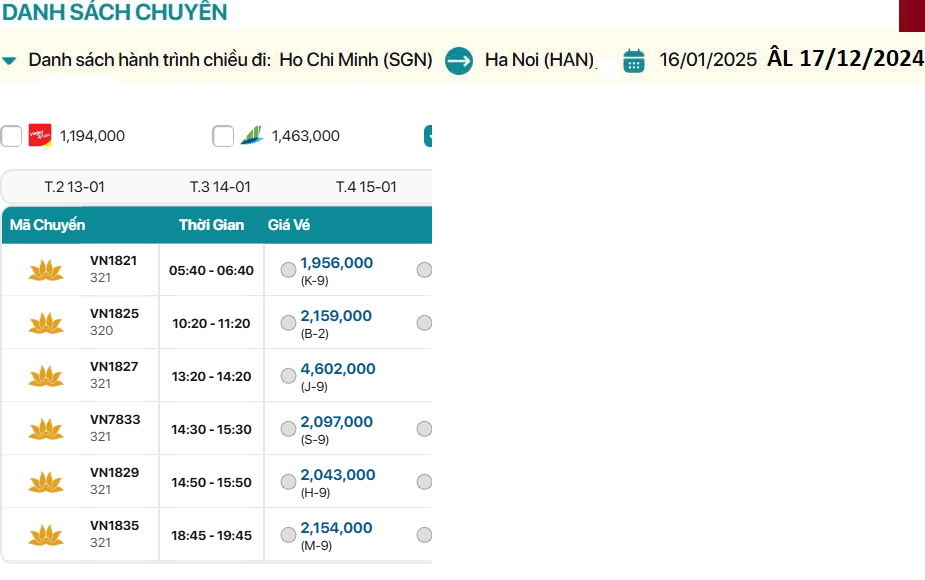Click the 2,043,000 price link for VN1829

(338, 475)
